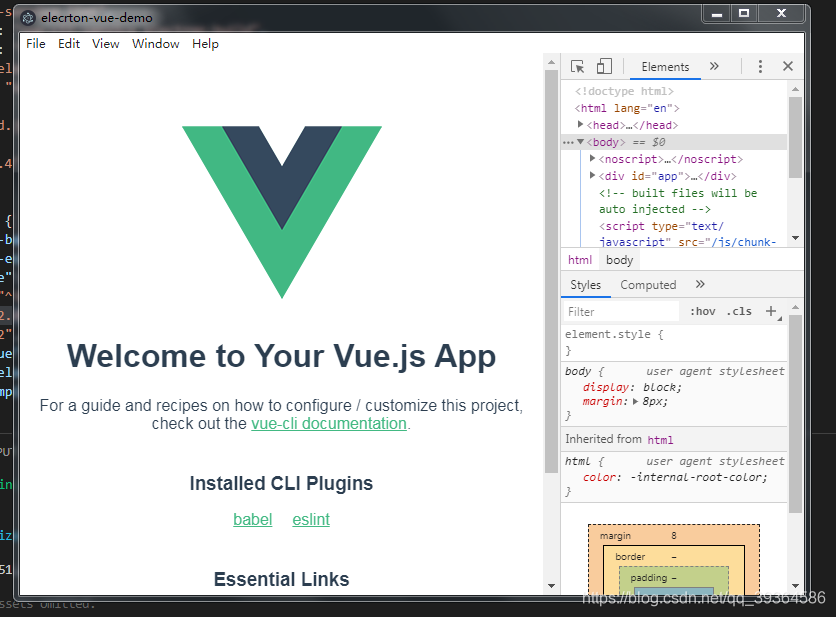Expand the noscript element node
The image size is (836, 617).
(x=592, y=158)
